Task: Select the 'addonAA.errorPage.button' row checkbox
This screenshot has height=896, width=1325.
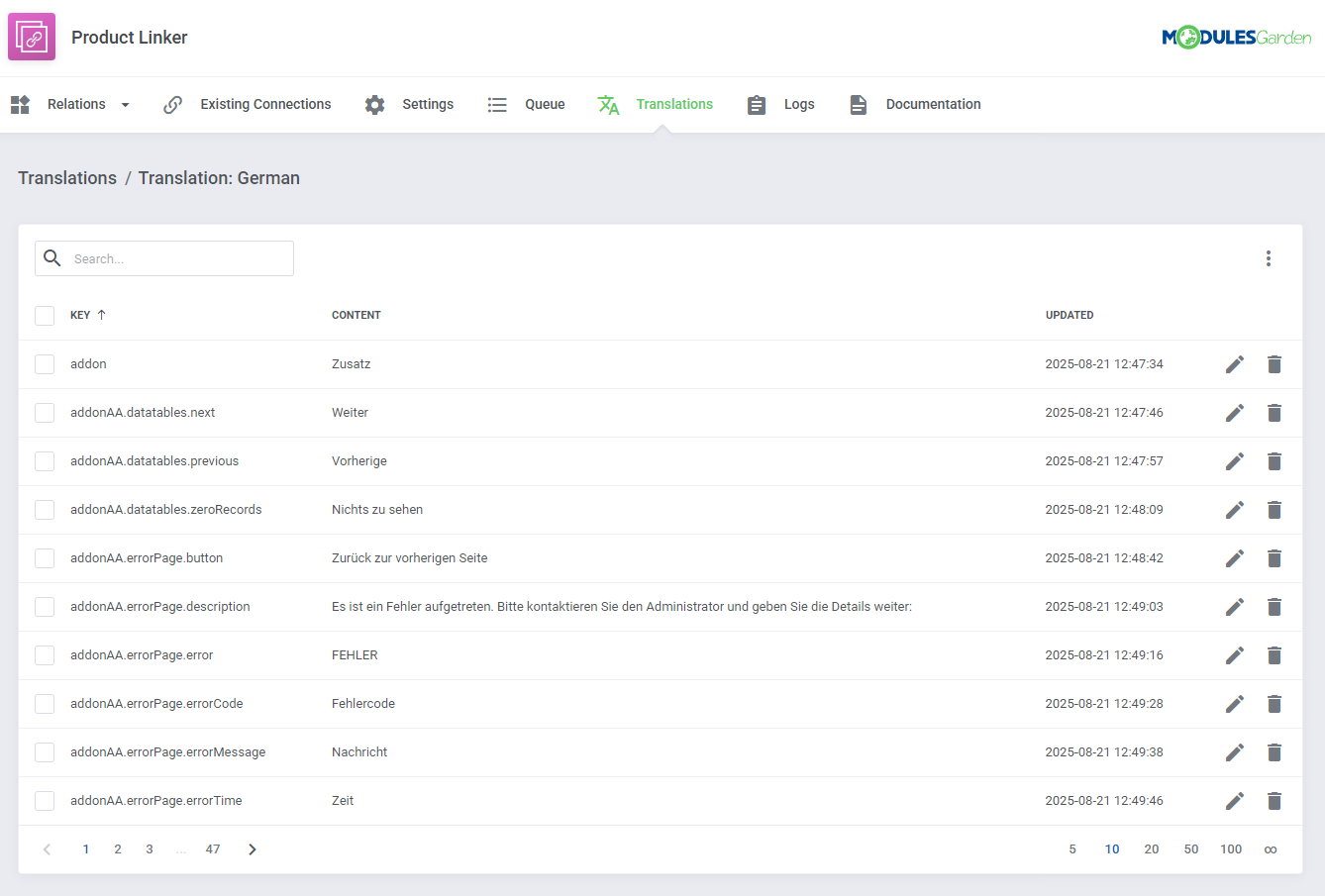Action: click(x=44, y=557)
